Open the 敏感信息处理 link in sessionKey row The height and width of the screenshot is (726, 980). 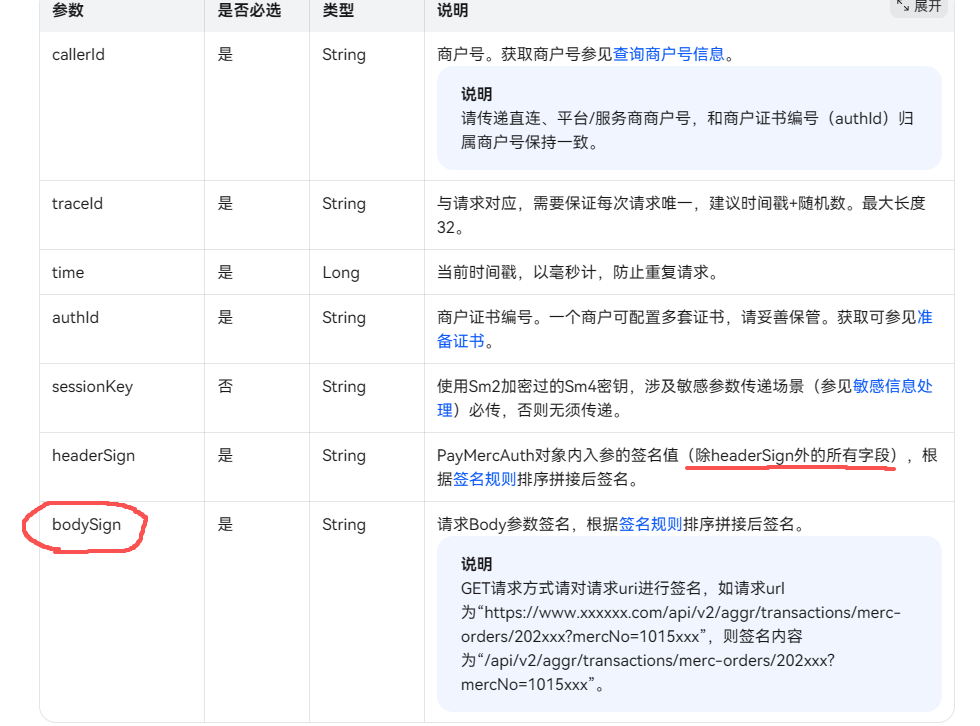click(x=892, y=387)
